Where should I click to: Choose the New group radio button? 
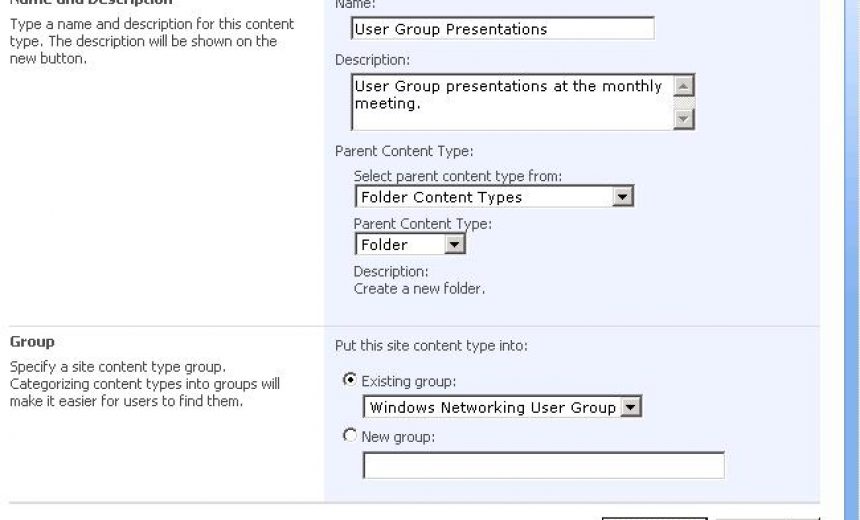click(x=350, y=436)
